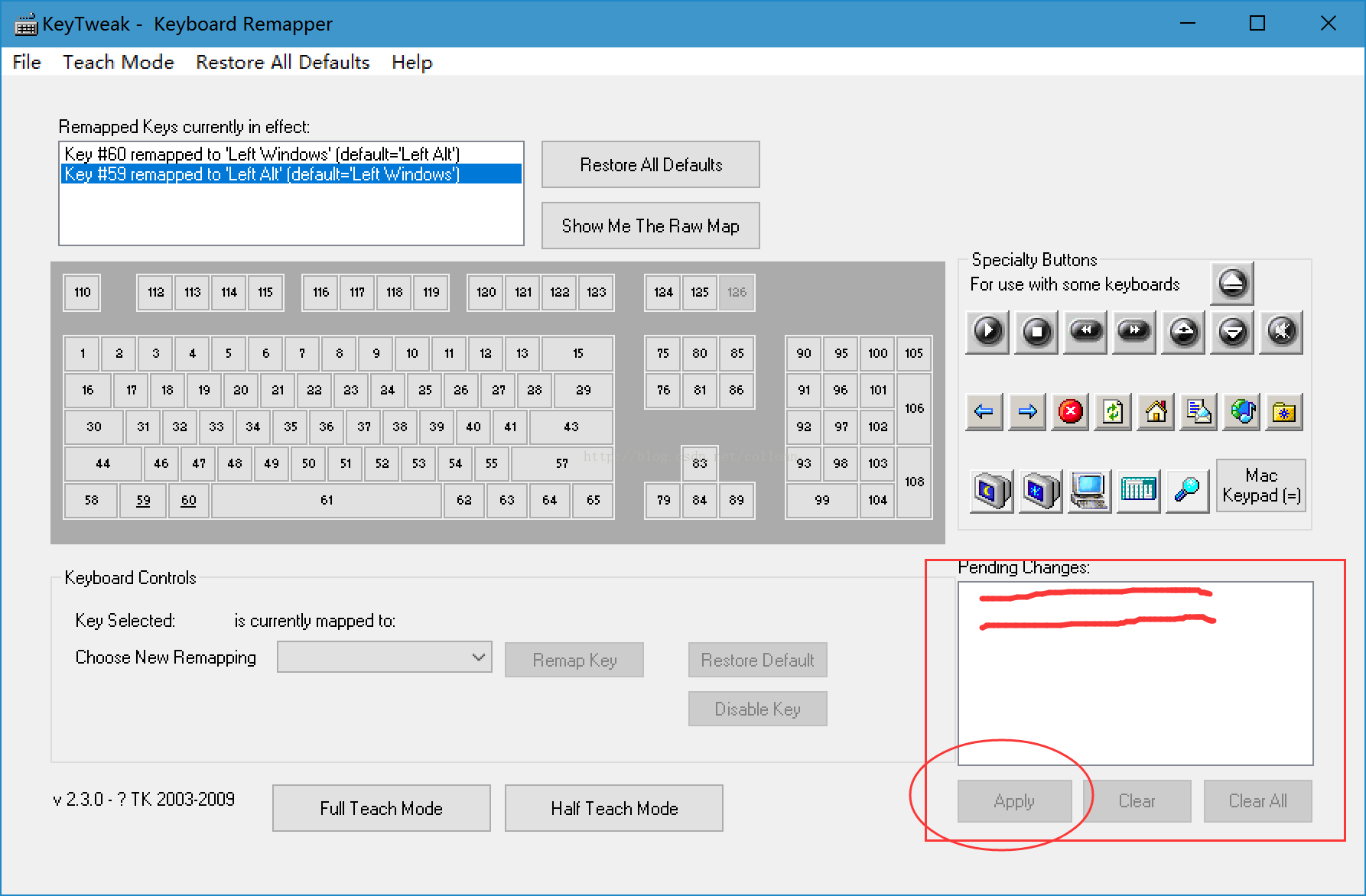Click Show Me The Raw Map

pos(651,226)
